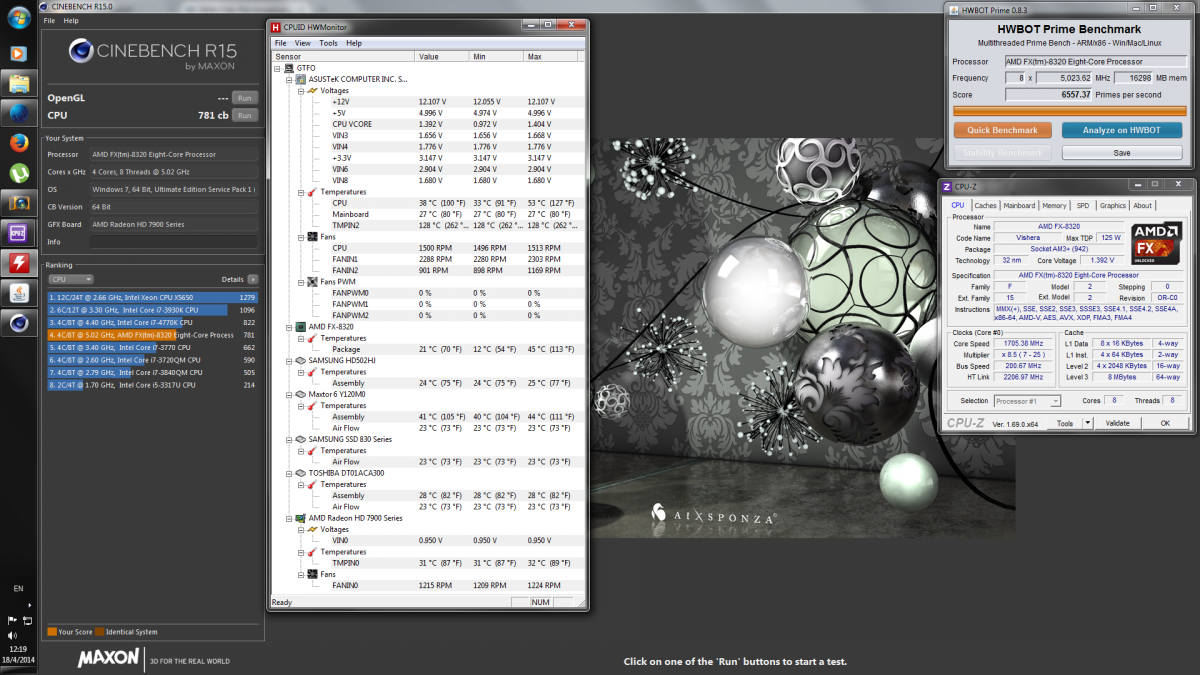Switch to Java HWBOT Prime taskbar icon
The height and width of the screenshot is (675, 1200).
[x=18, y=293]
